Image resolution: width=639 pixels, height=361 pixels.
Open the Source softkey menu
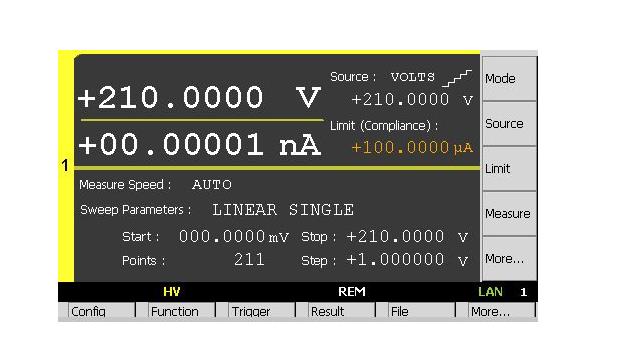tap(509, 123)
